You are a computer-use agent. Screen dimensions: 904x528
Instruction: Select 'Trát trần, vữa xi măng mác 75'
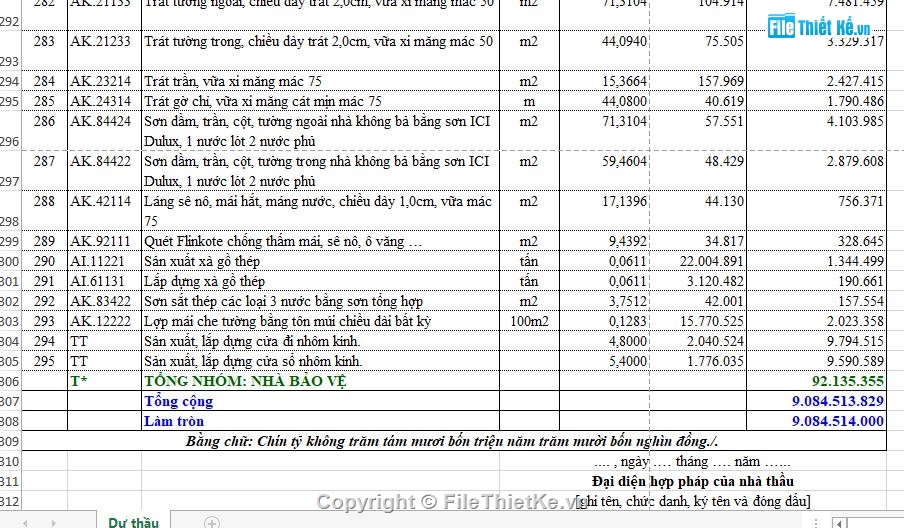[321, 81]
